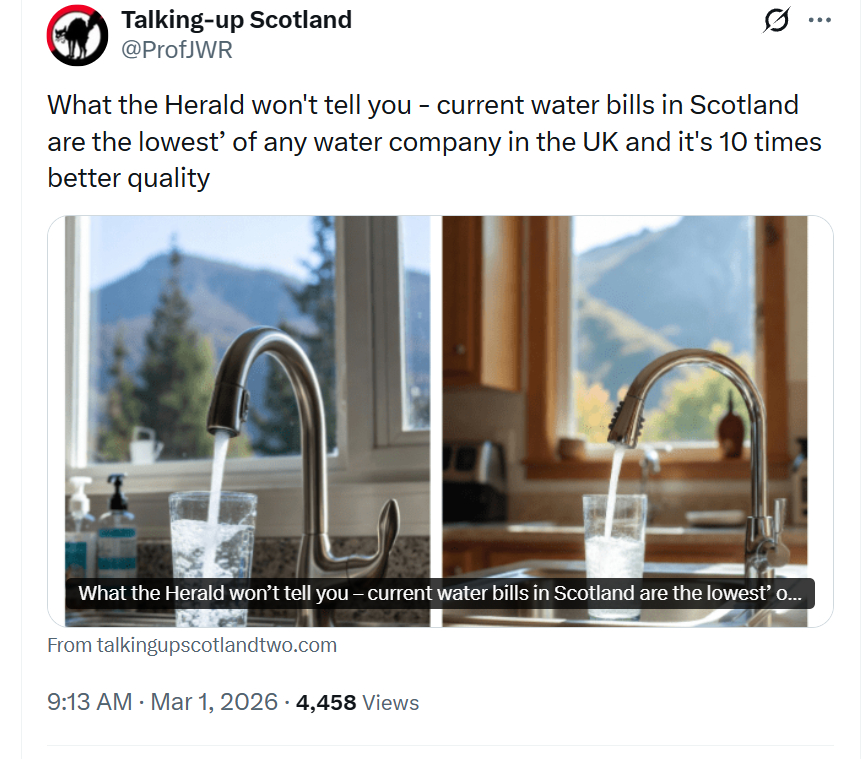
Task: Click the glass of water in left photo
Action: pos(213,540)
